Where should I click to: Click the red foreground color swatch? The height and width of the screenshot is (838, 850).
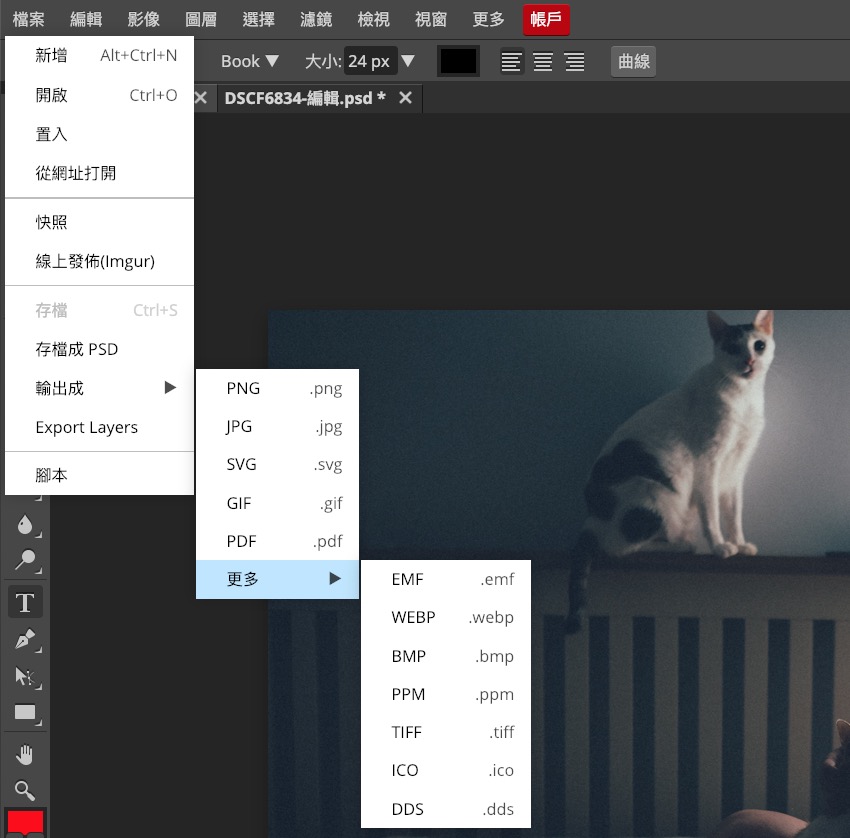point(25,822)
